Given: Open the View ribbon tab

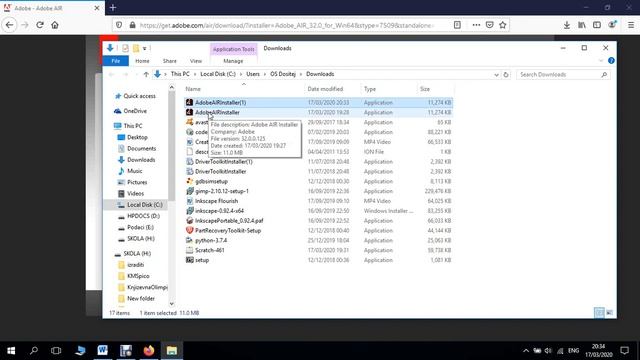Looking at the screenshot, I should tap(196, 61).
